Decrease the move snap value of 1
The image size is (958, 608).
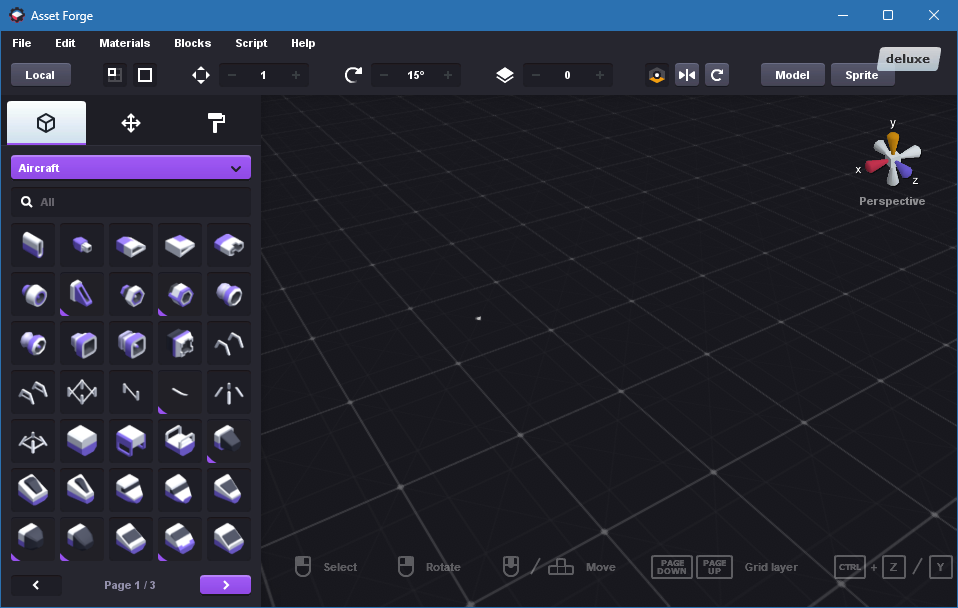232,75
